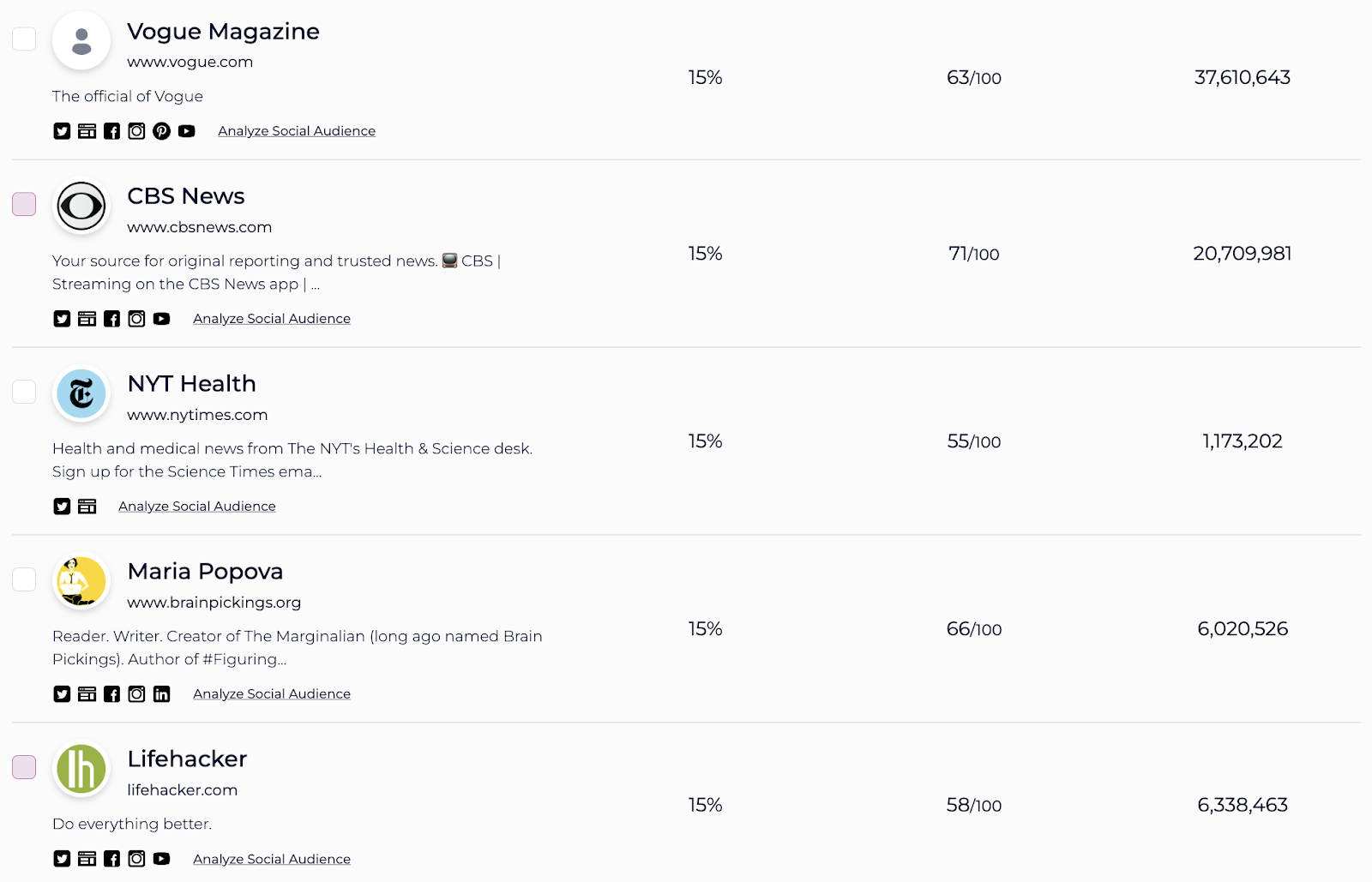Viewport: 1372px width, 882px height.
Task: Click CBS News Instagram icon
Action: 136,319
